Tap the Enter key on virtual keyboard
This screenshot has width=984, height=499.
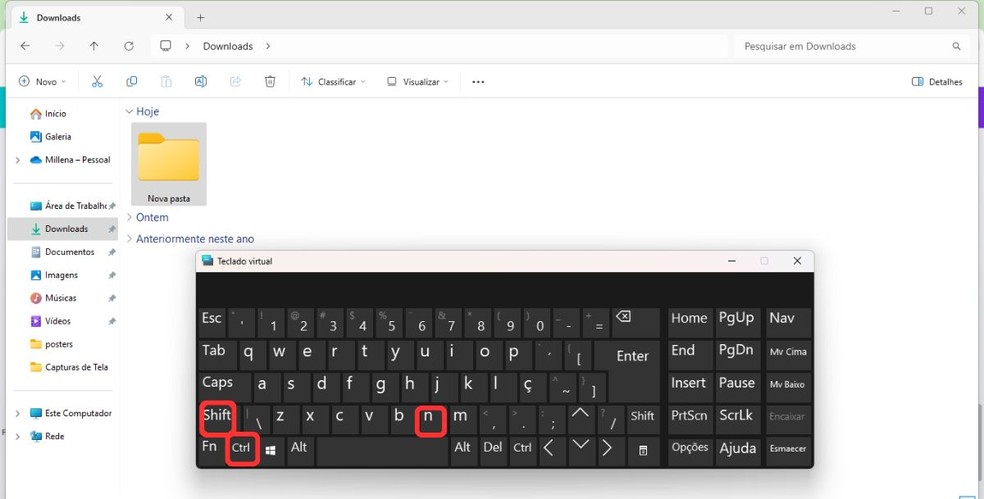[x=633, y=356]
